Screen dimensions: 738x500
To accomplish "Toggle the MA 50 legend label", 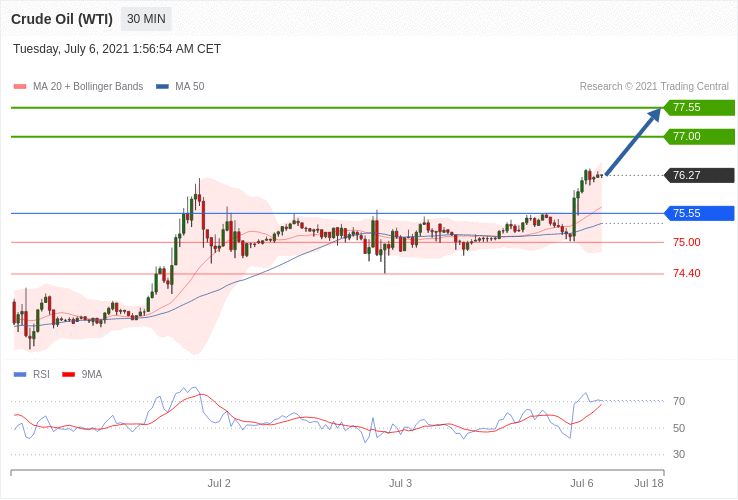I will [x=190, y=87].
